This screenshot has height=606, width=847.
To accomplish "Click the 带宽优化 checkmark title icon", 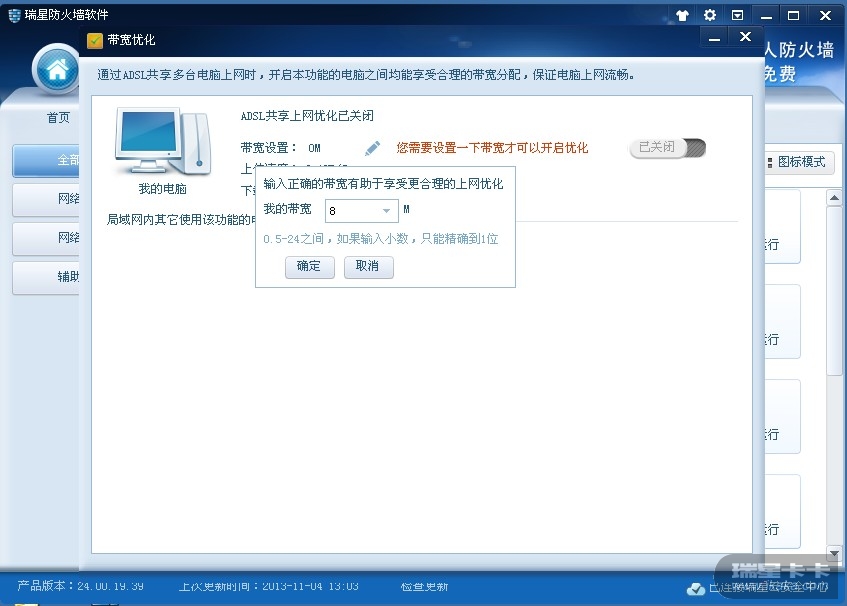I will pyautogui.click(x=95, y=41).
